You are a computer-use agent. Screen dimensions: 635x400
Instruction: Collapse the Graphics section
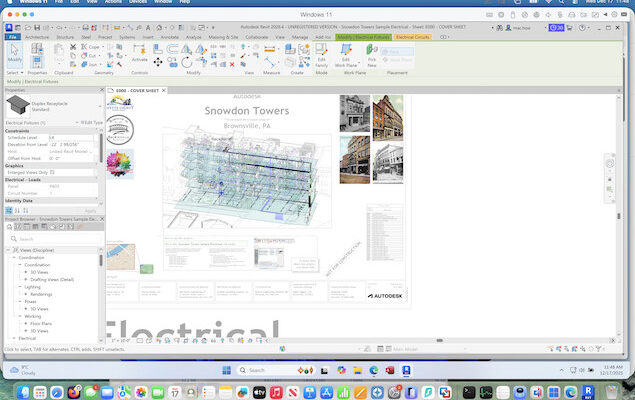[96, 166]
